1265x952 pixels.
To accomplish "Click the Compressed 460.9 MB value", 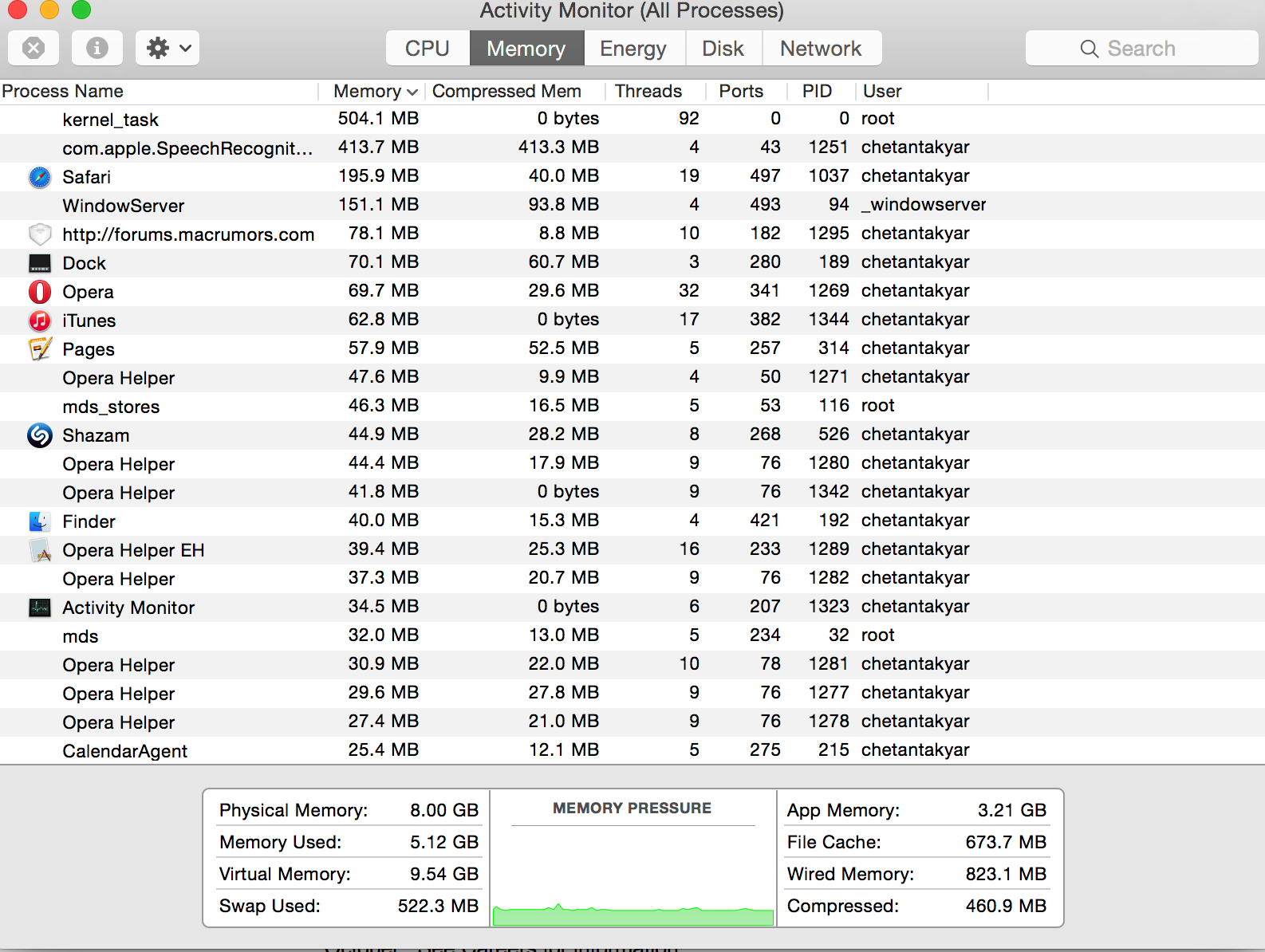I will coord(1006,906).
